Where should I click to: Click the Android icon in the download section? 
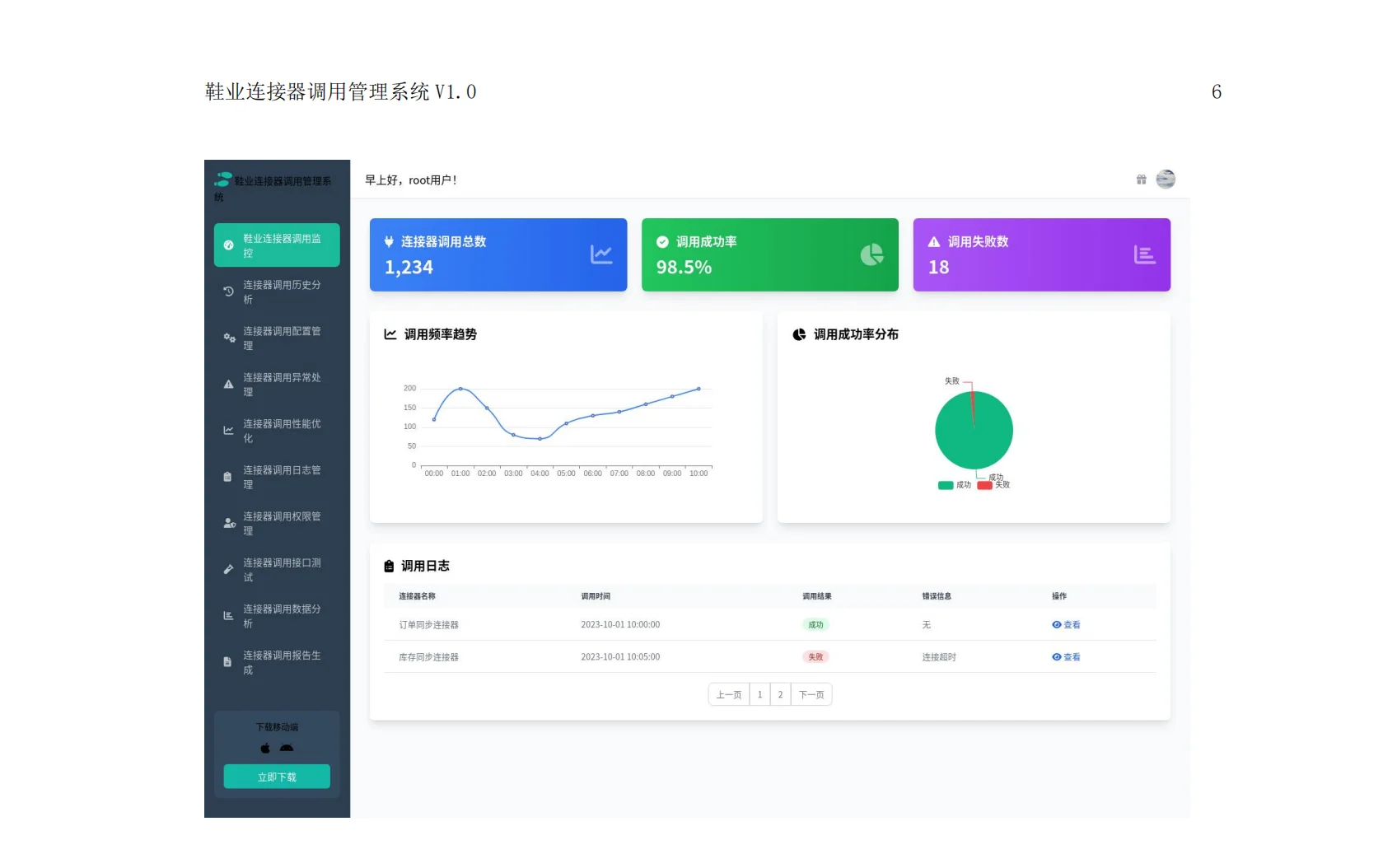[287, 748]
